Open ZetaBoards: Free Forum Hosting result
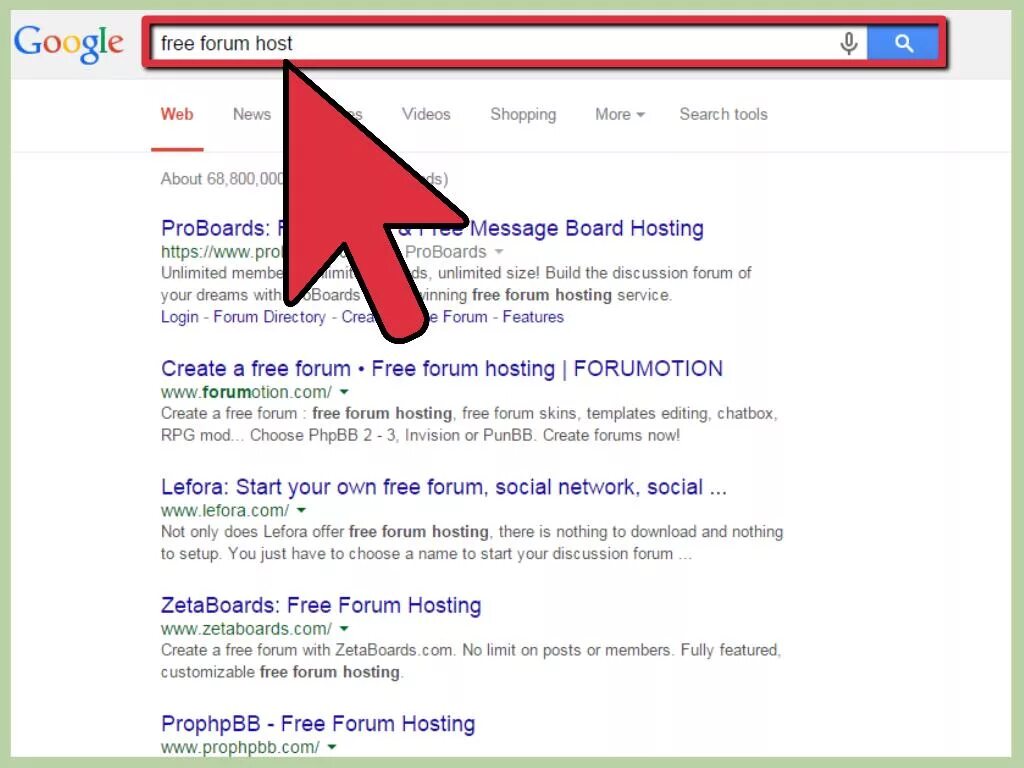The width and height of the screenshot is (1024, 768). 321,605
